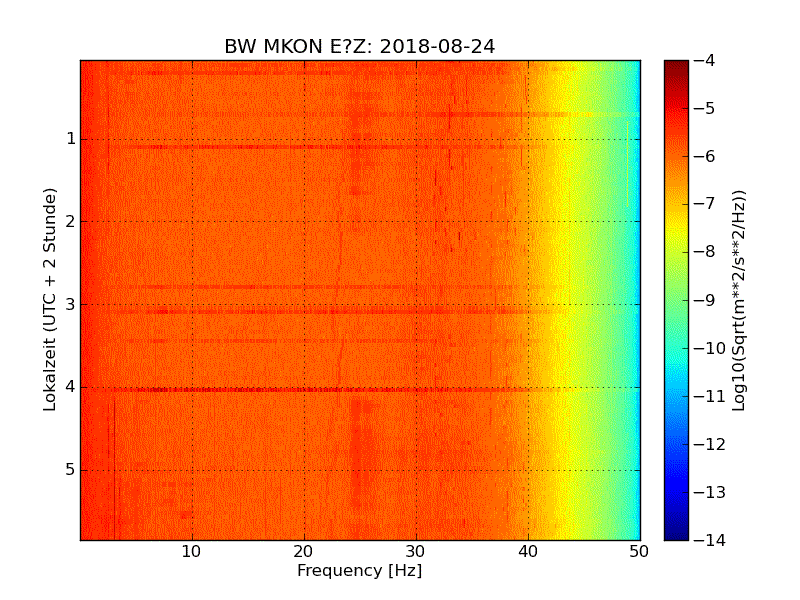Click the colorbar tick label −4
The image size is (800, 600).
(x=704, y=60)
